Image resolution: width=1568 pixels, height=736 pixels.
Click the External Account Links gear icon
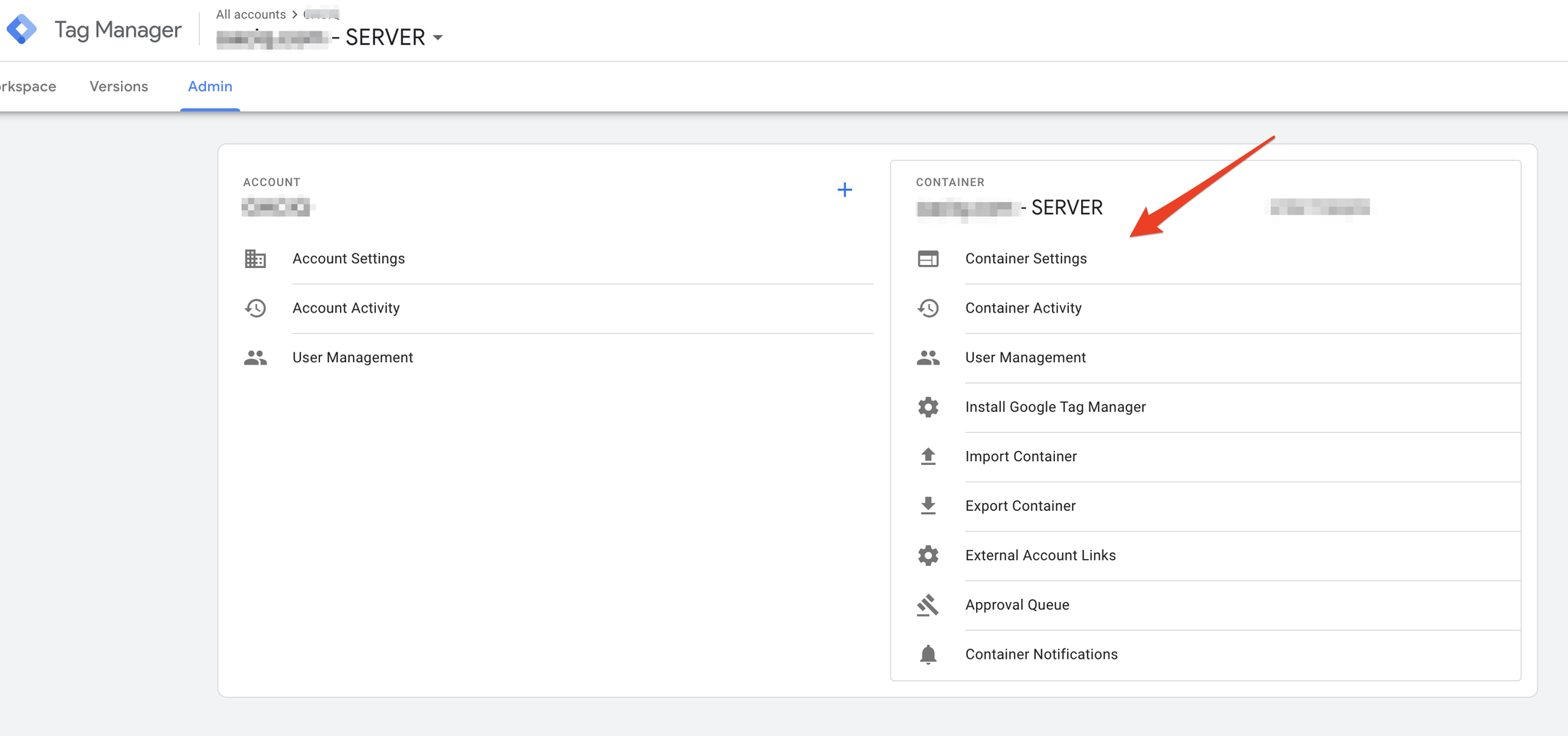click(928, 555)
